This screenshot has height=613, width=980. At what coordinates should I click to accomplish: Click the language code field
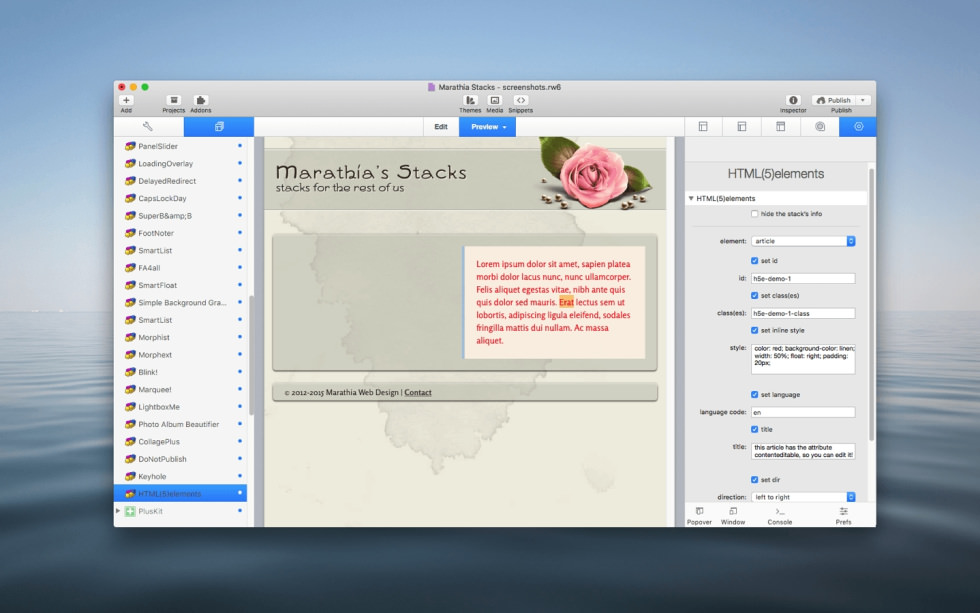coord(803,412)
